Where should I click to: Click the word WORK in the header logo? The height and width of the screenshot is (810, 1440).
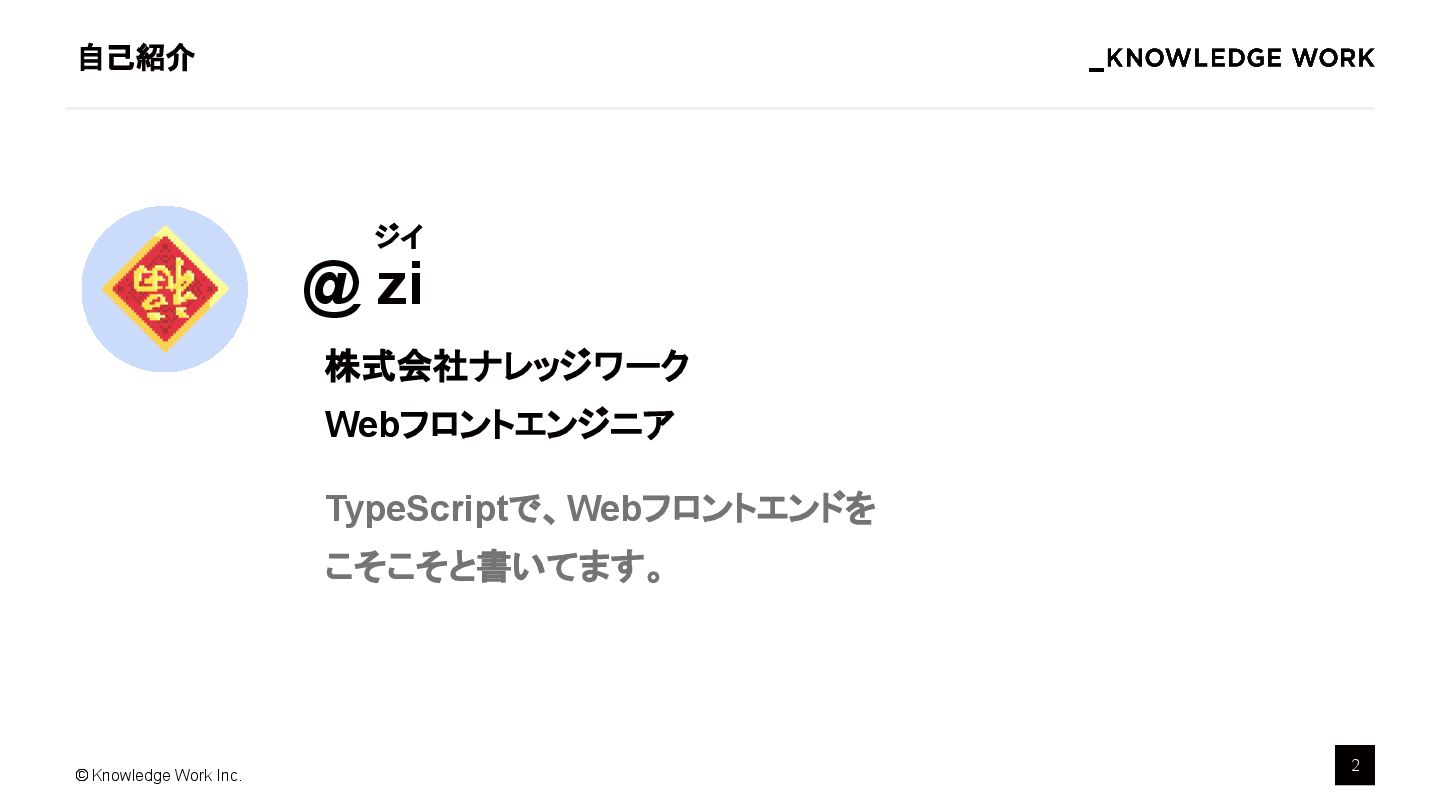click(x=1333, y=58)
